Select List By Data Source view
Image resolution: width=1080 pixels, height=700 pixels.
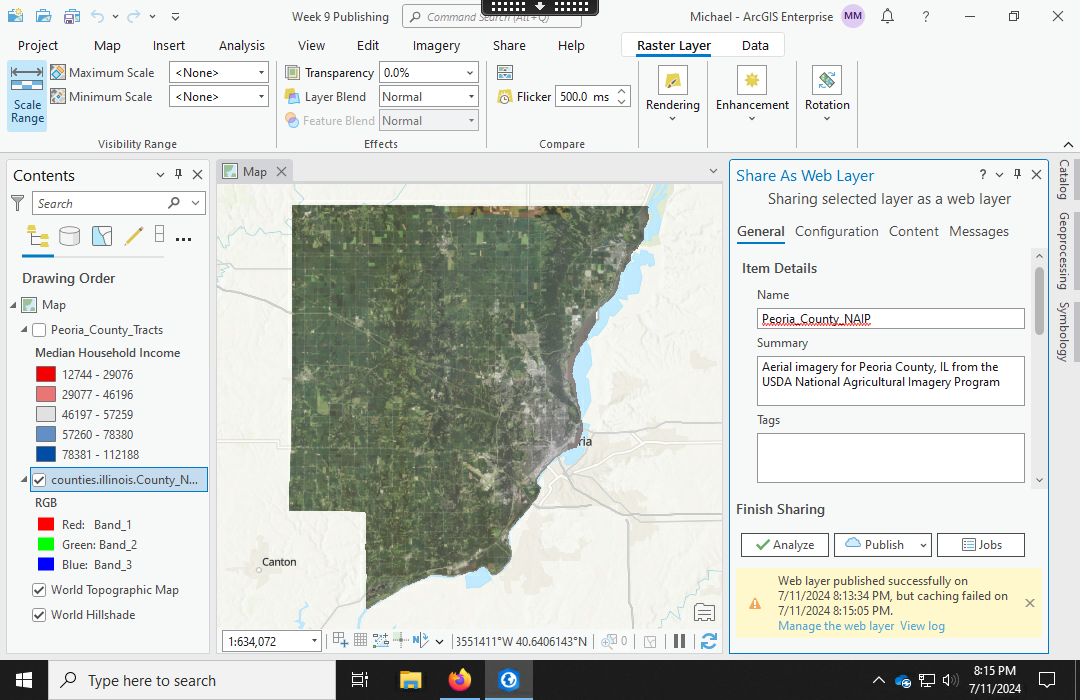(69, 236)
